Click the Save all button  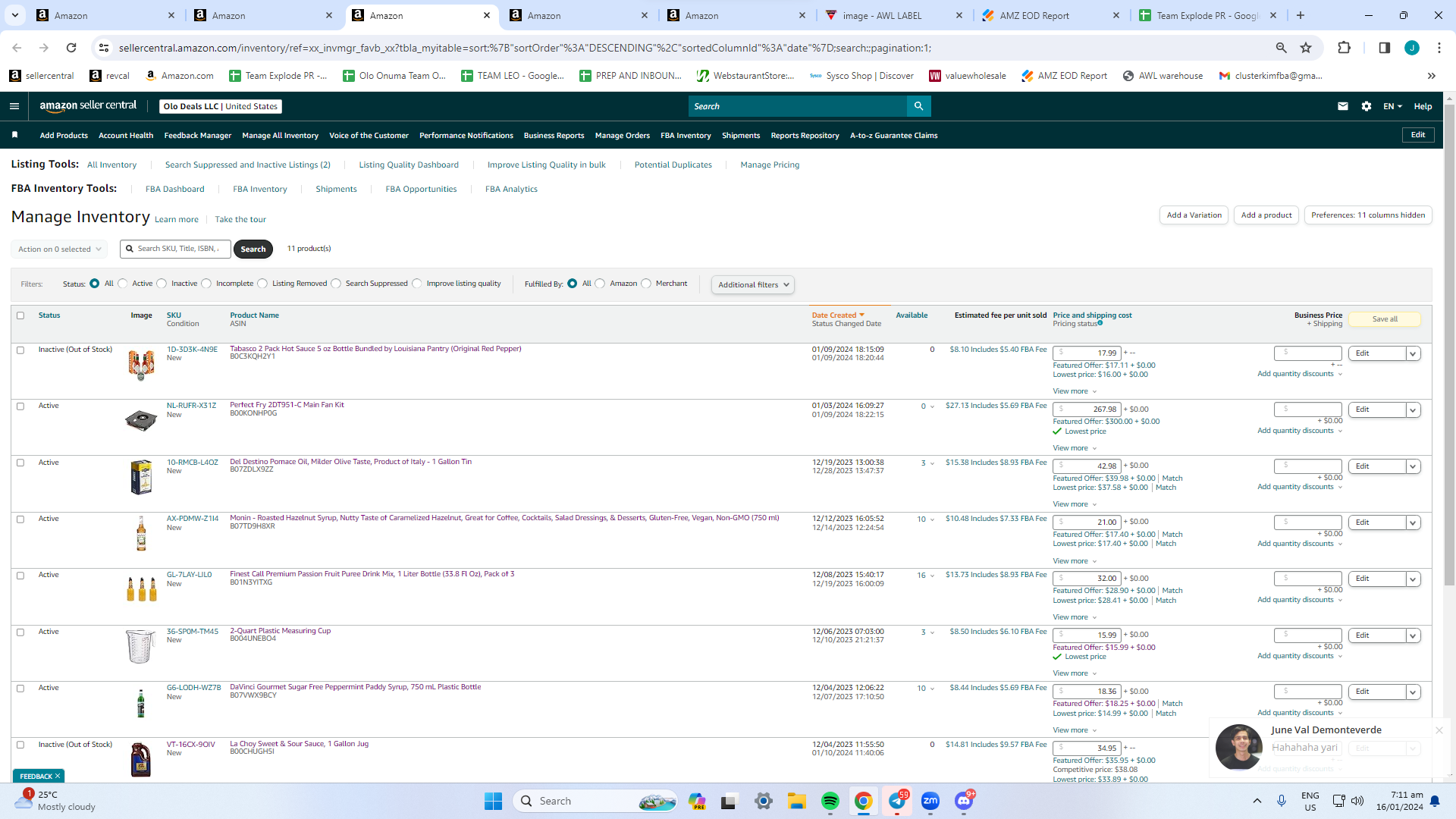(x=1385, y=319)
